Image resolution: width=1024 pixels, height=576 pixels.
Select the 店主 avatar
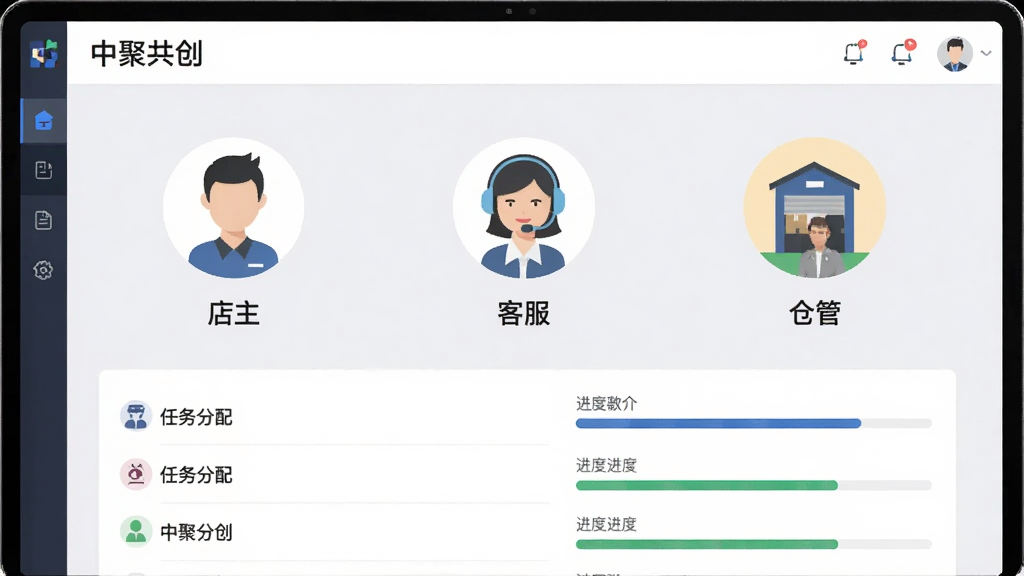pyautogui.click(x=234, y=208)
